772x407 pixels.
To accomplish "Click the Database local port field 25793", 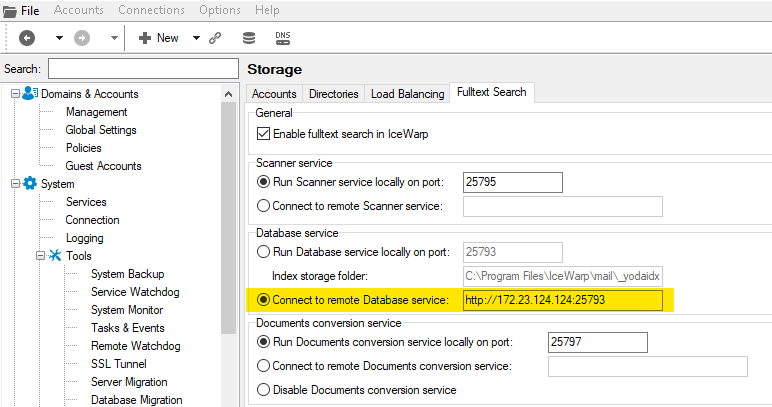I will tap(513, 252).
